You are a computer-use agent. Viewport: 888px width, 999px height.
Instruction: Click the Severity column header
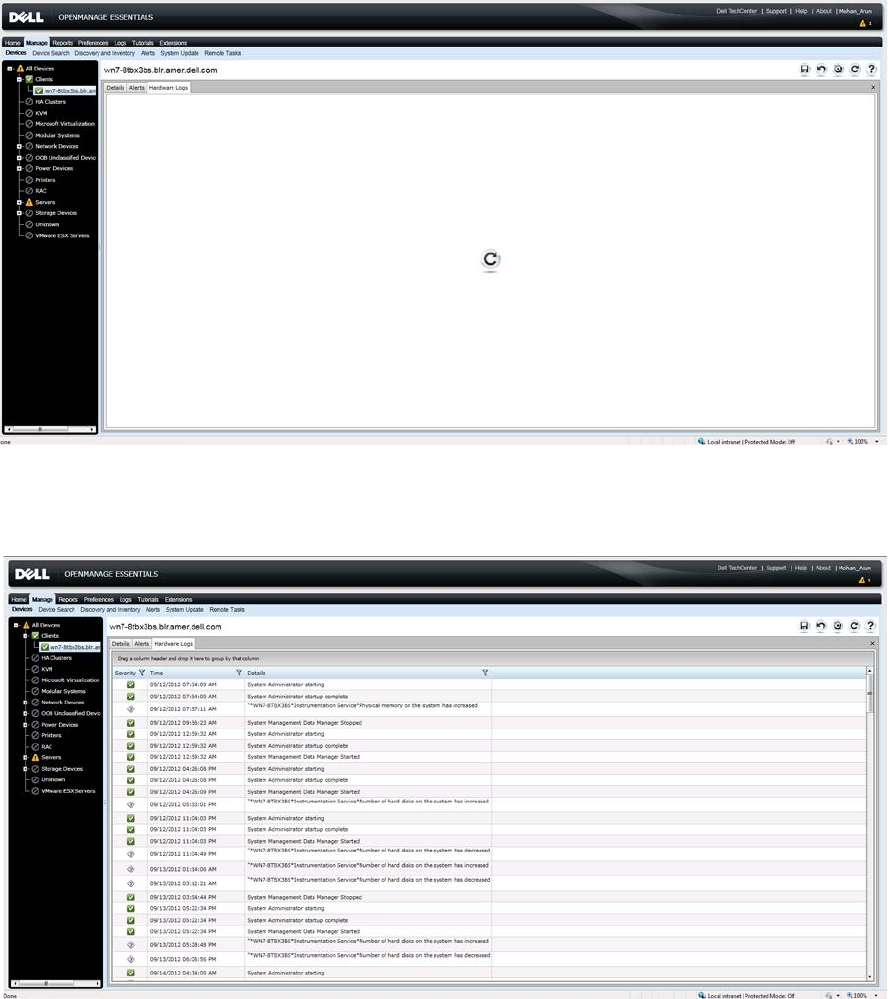[x=125, y=673]
